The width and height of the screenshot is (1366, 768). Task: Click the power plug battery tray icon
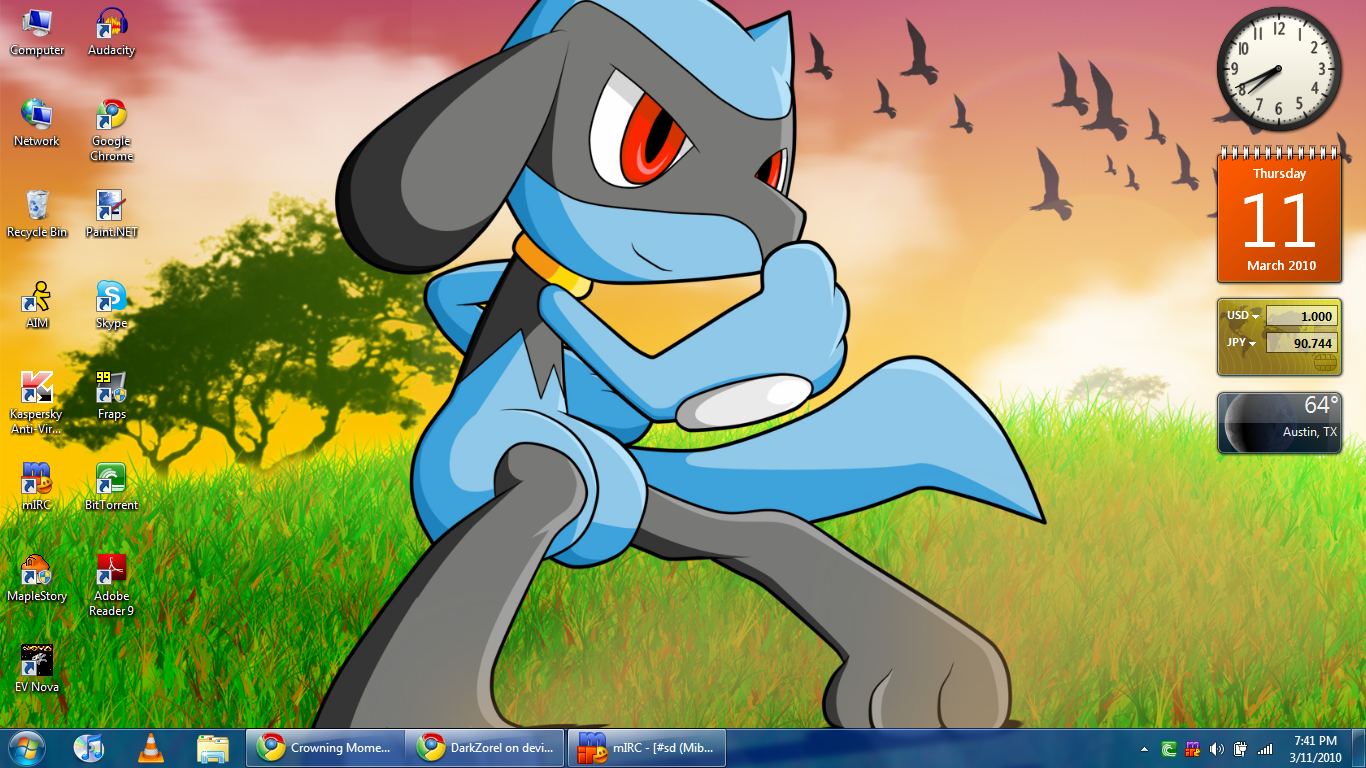point(1240,748)
